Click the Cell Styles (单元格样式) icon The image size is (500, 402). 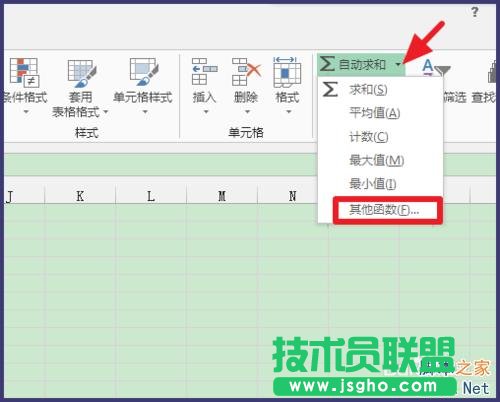pyautogui.click(x=144, y=72)
